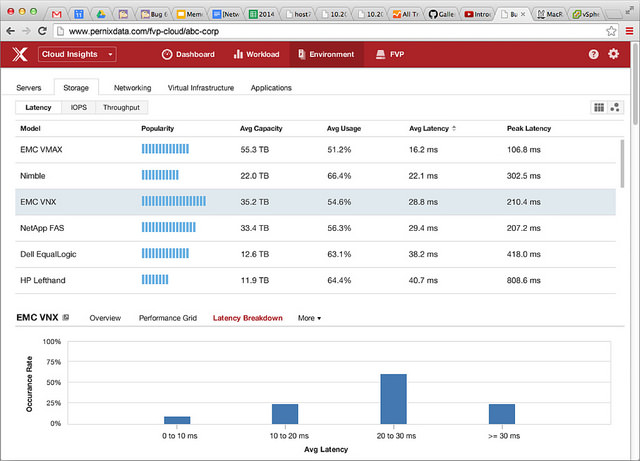Screen dimensions: 640x461
Task: Select the NetApp FAS row
Action: pyautogui.click(x=316, y=228)
